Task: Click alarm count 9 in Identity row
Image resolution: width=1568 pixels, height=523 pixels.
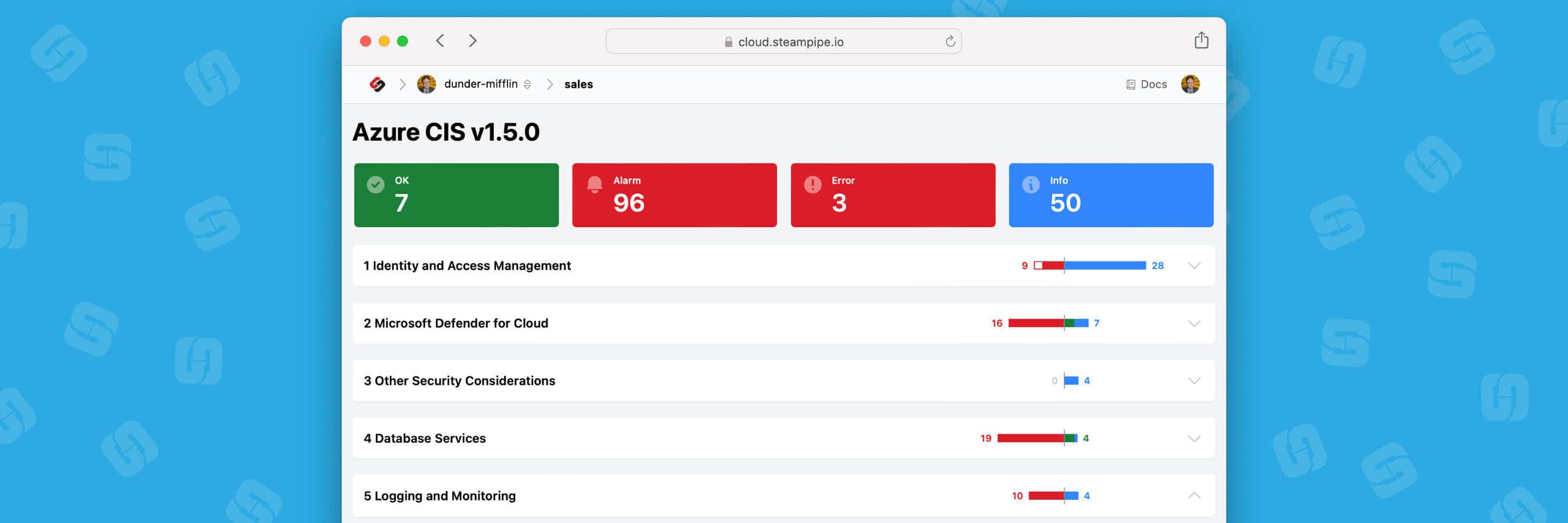Action: pos(1024,266)
